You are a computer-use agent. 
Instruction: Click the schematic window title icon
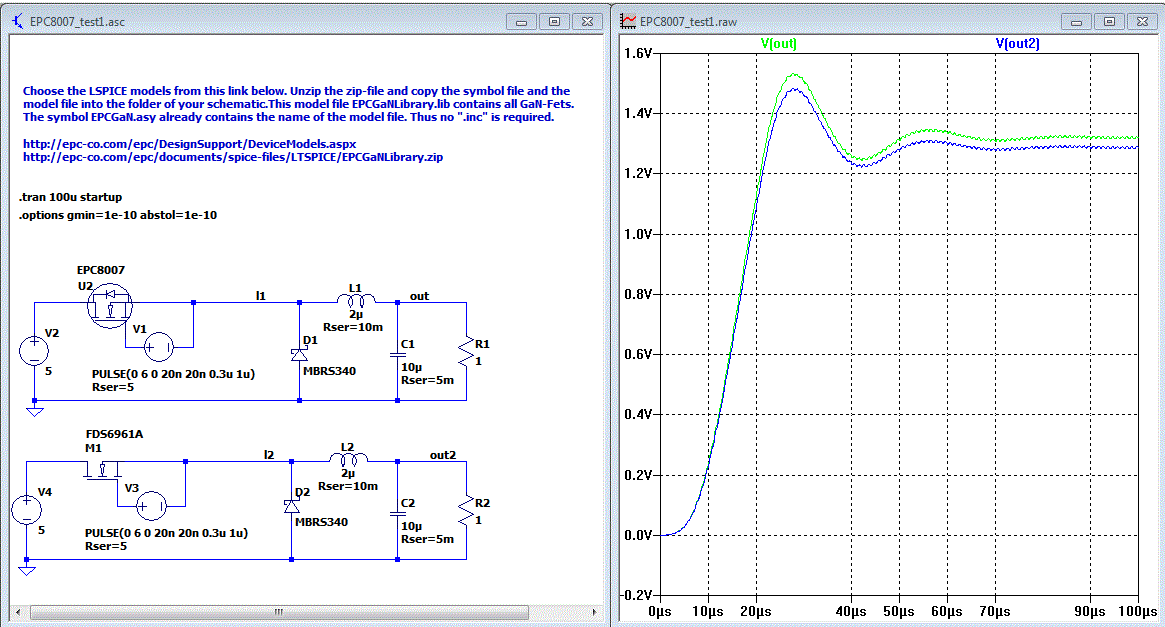(x=18, y=22)
